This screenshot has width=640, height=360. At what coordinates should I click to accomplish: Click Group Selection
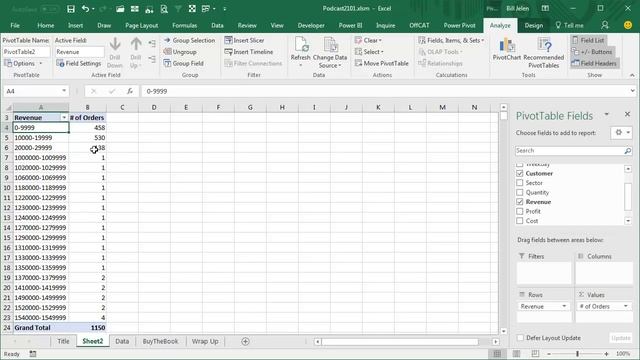coord(189,40)
